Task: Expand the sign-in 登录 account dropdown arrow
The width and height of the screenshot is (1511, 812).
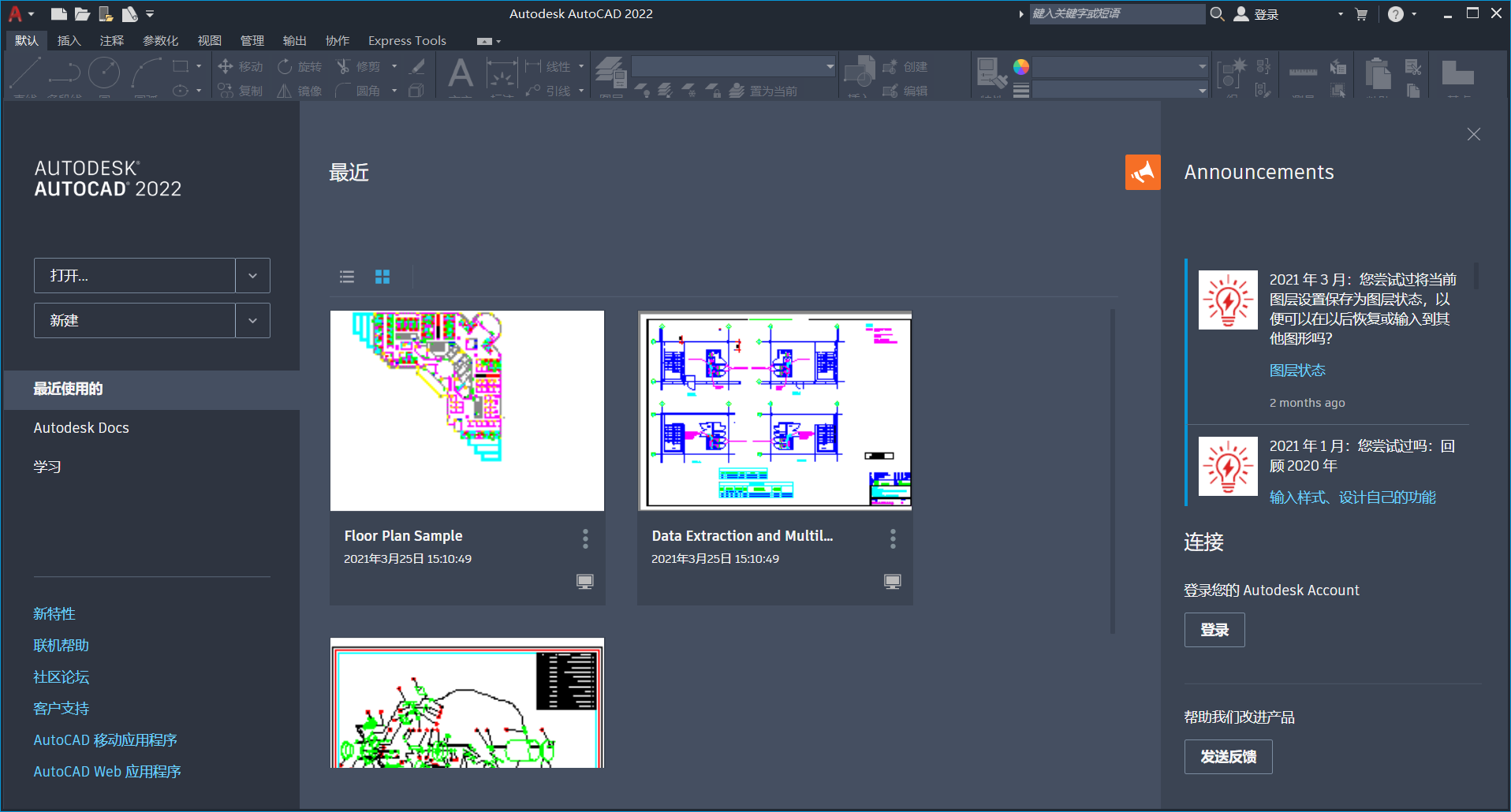Action: [x=1340, y=14]
